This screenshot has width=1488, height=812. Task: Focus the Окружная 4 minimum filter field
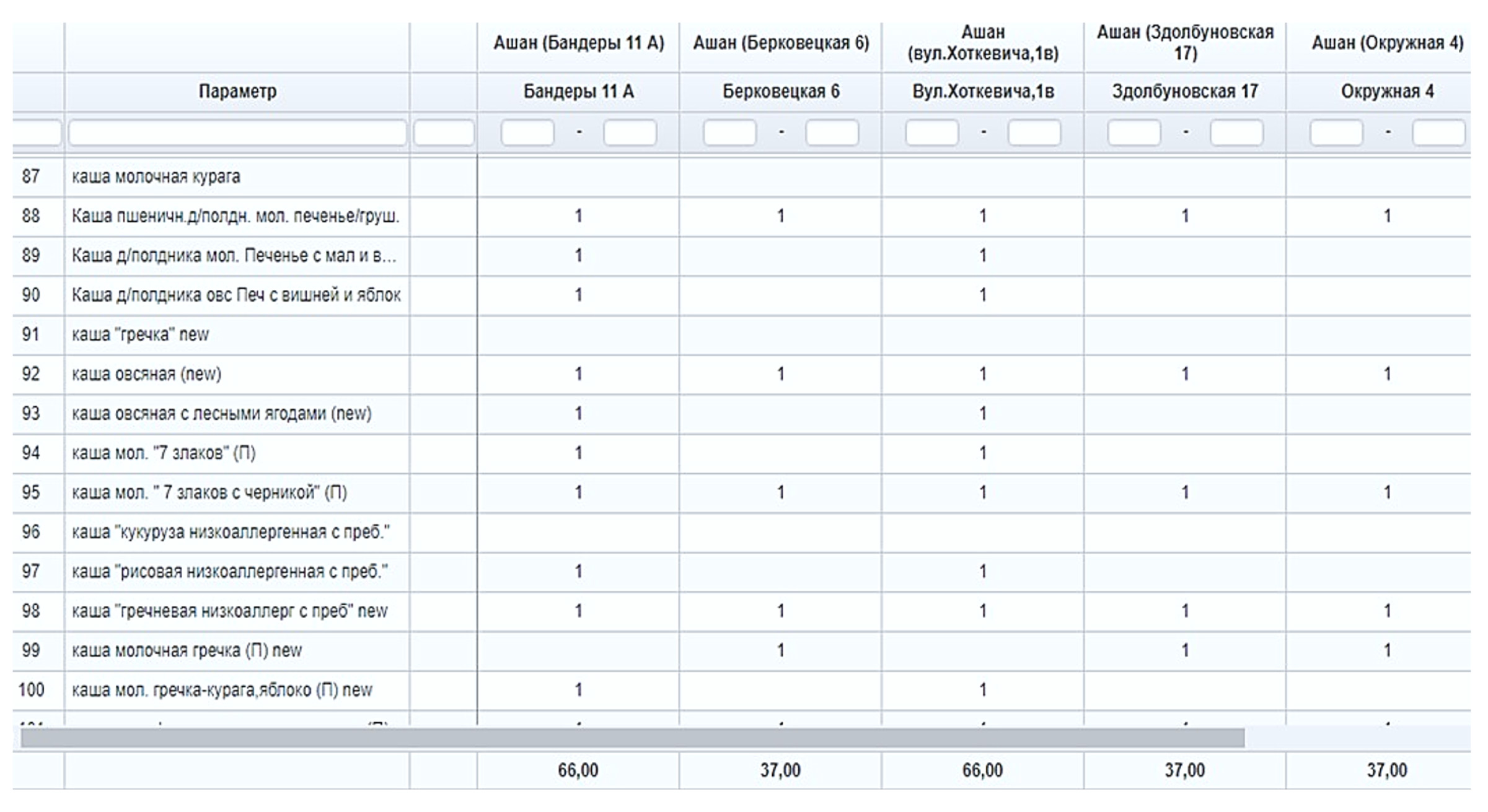1336,133
